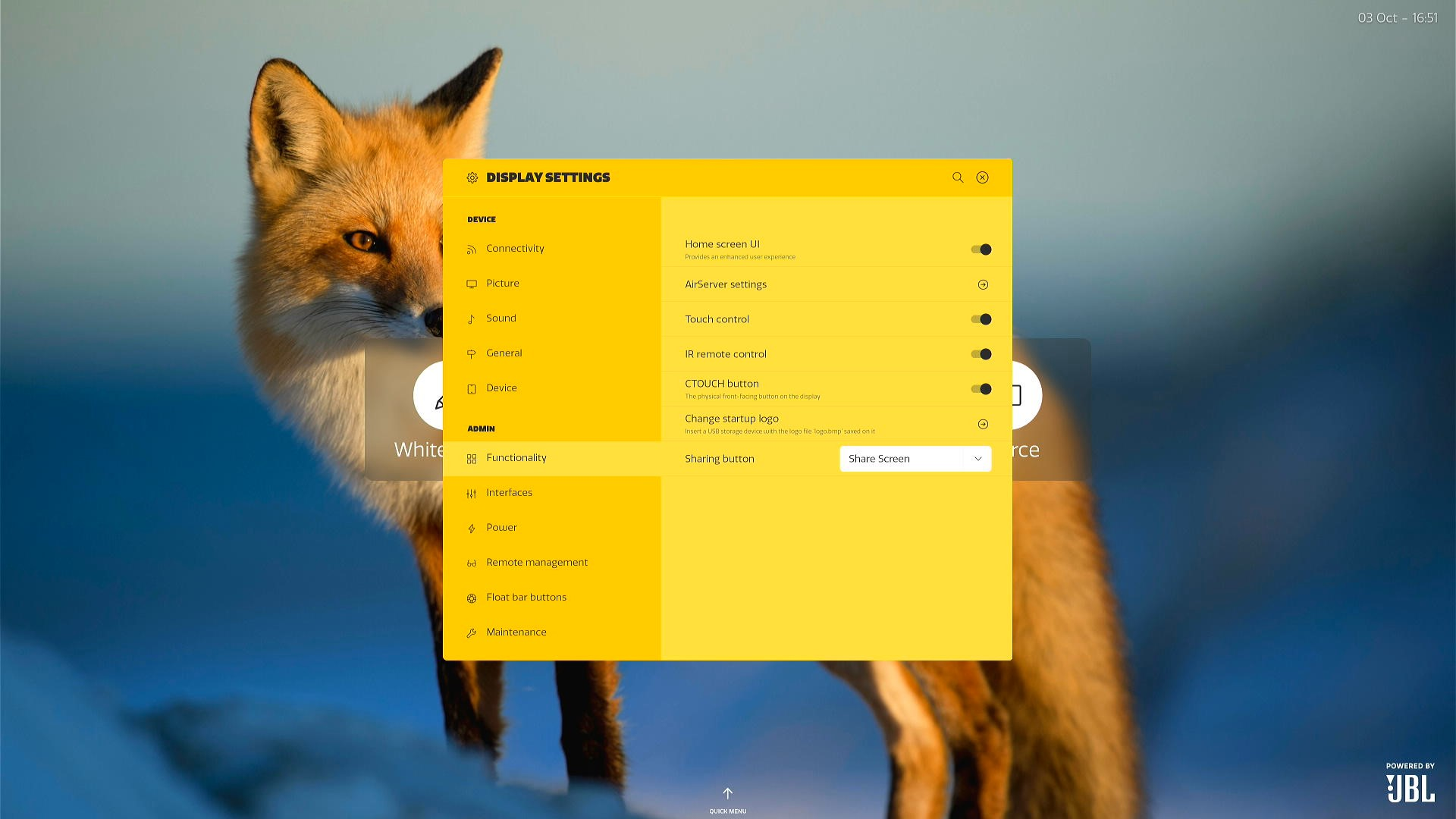The image size is (1456, 819).
Task: Click the Sound music note icon
Action: coord(472,318)
